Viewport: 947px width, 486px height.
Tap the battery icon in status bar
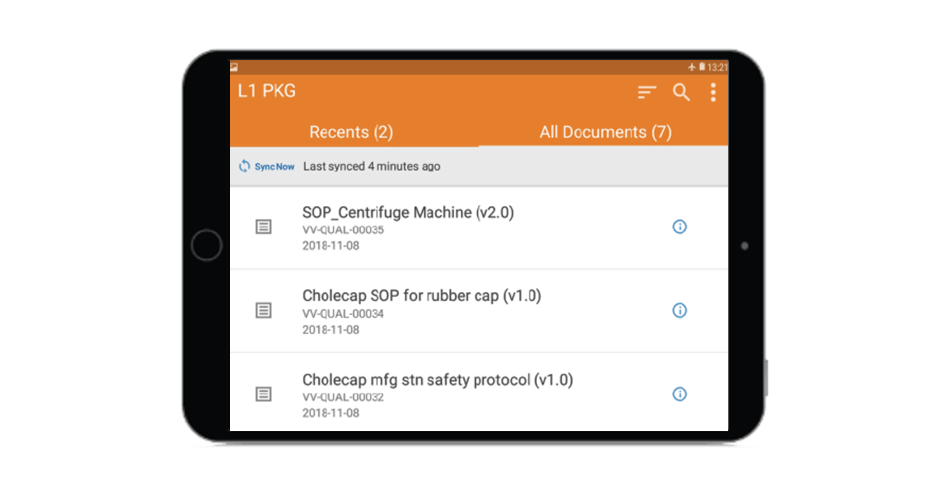click(702, 67)
